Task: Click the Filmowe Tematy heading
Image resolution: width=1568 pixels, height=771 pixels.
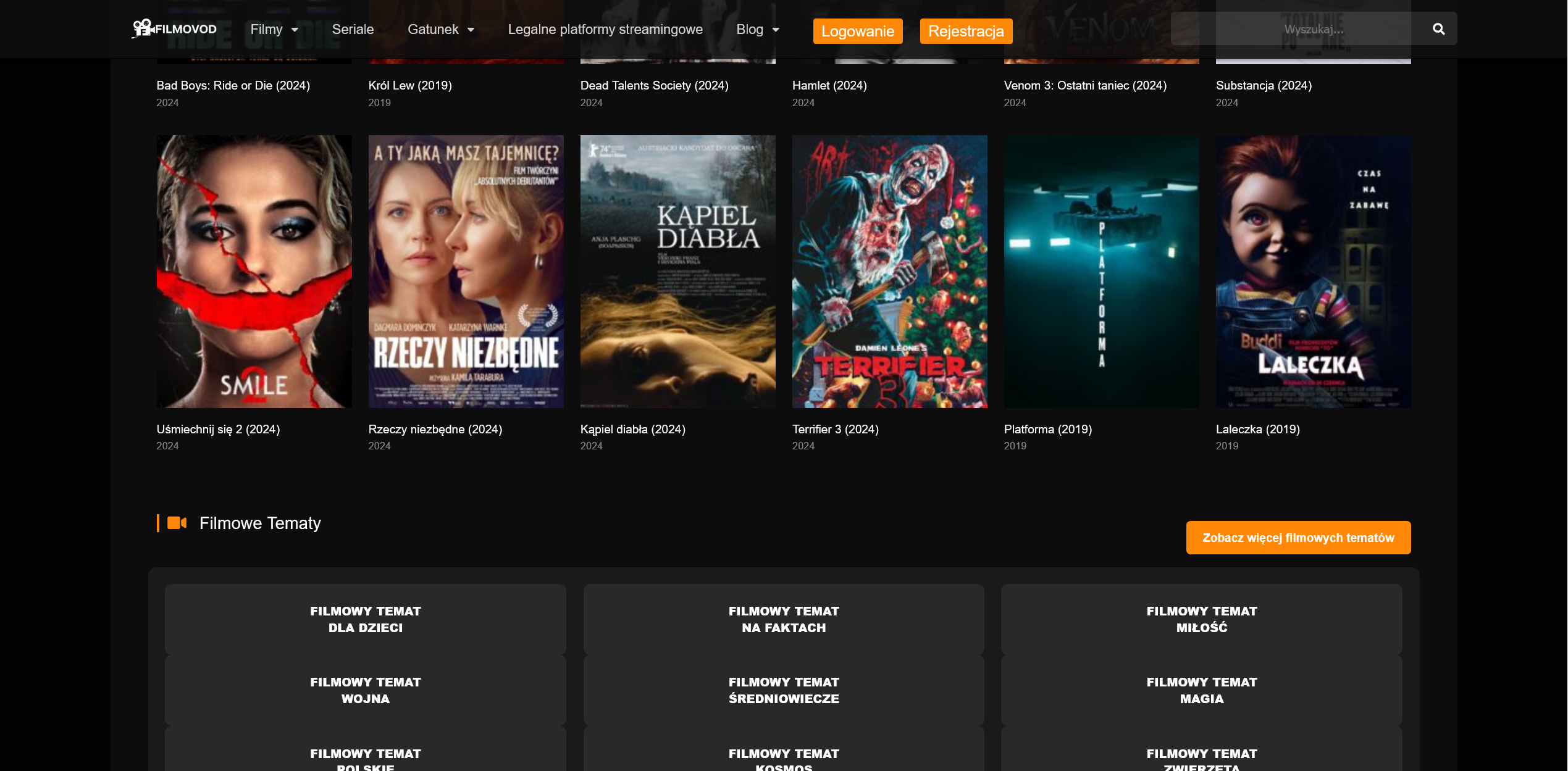Action: [x=260, y=523]
